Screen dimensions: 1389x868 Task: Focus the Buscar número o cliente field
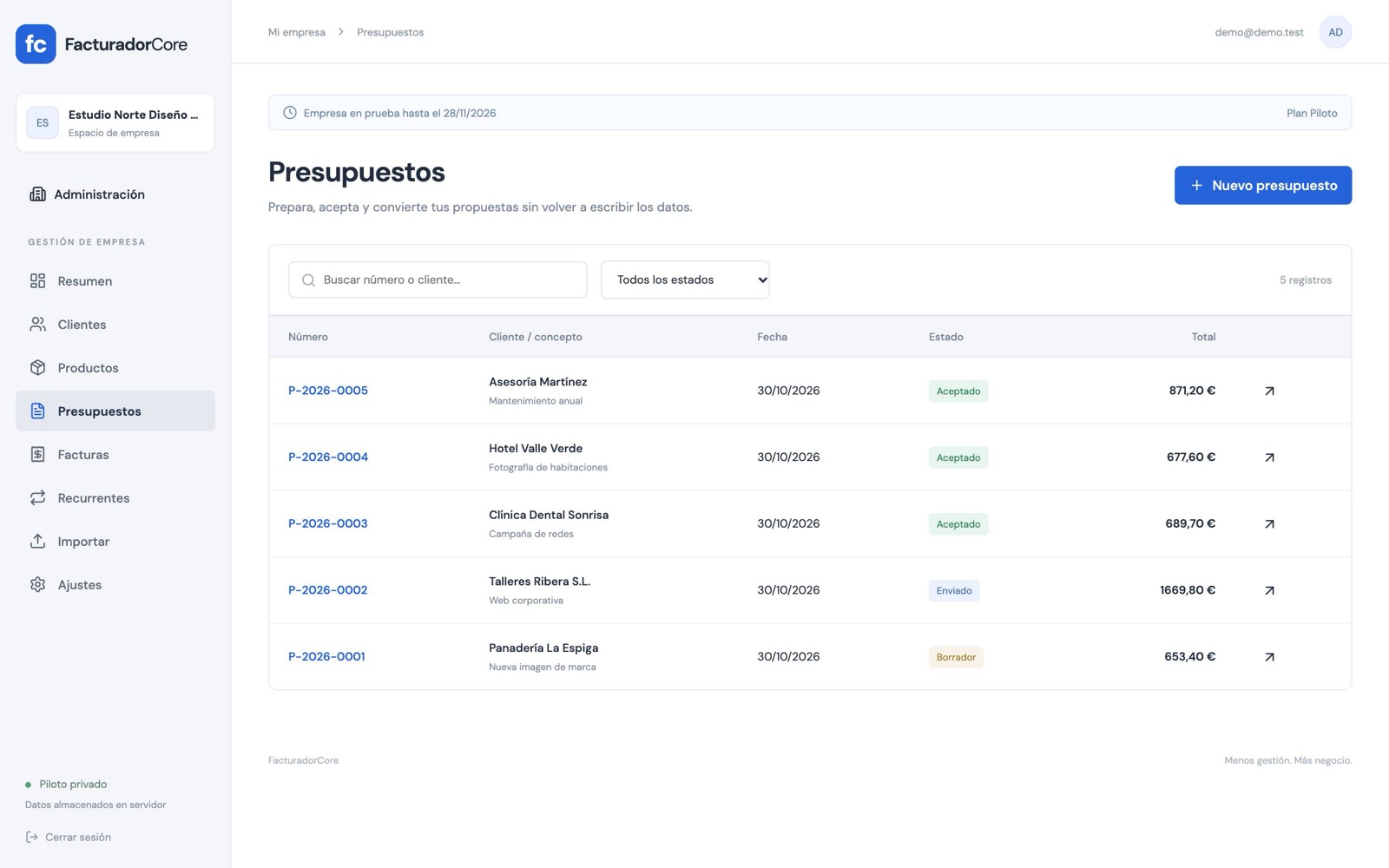438,280
